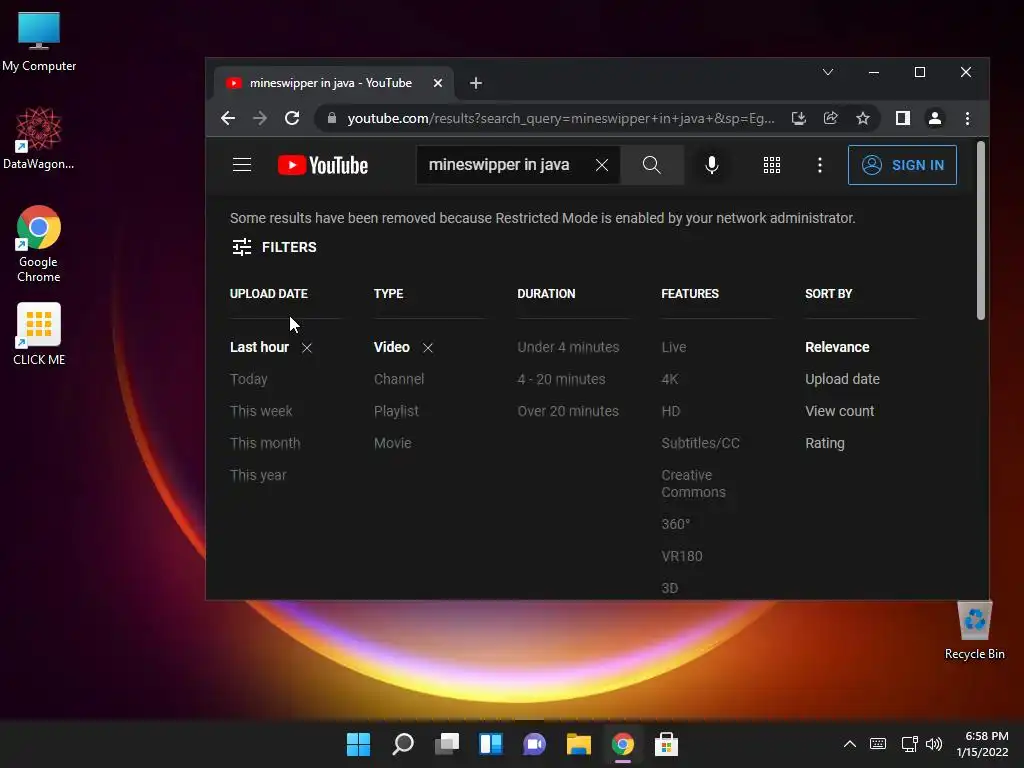This screenshot has height=768, width=1024.
Task: Remove the Last hour filter
Action: point(307,347)
